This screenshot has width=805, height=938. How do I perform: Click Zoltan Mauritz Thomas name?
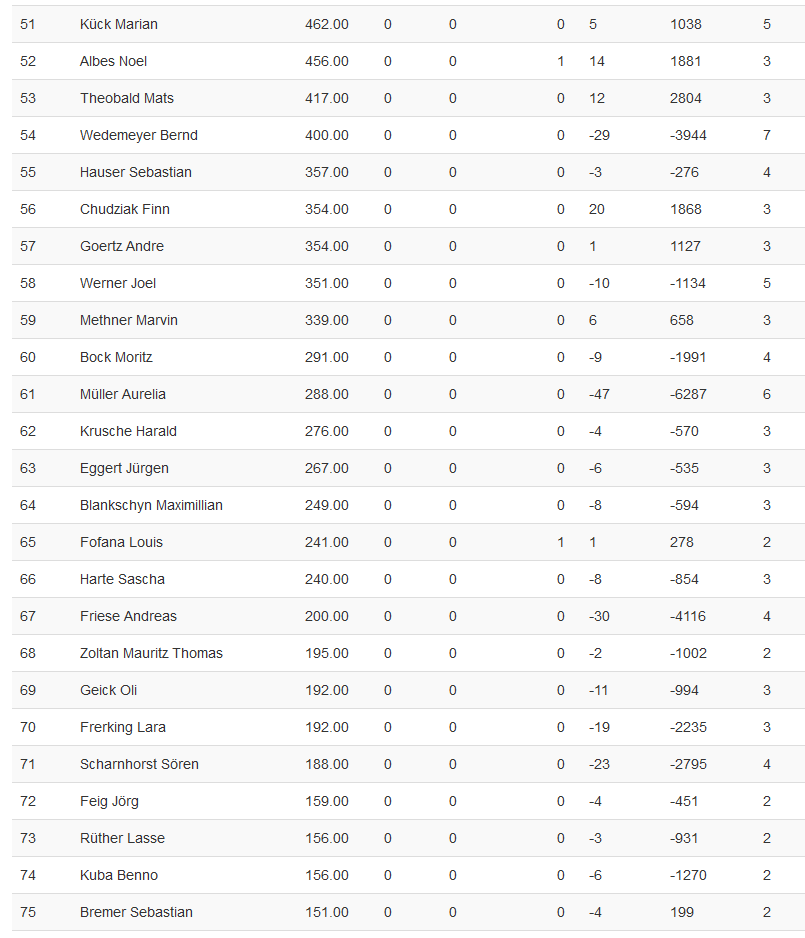[151, 653]
